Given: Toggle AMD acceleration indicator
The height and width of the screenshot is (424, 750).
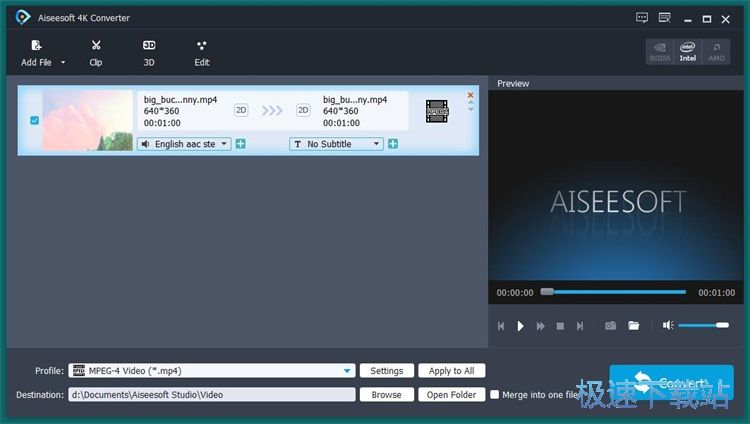Looking at the screenshot, I should click(716, 52).
